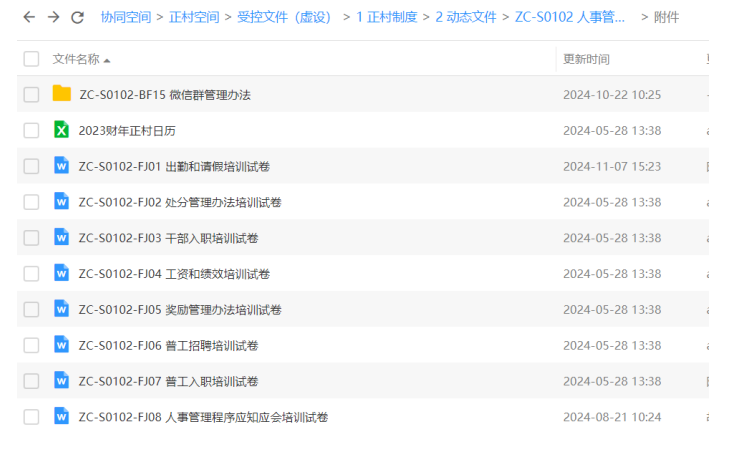Tick the checkbox for FJ06 普工招聘培训试卷
Viewport: 751px width, 454px height.
(31, 345)
